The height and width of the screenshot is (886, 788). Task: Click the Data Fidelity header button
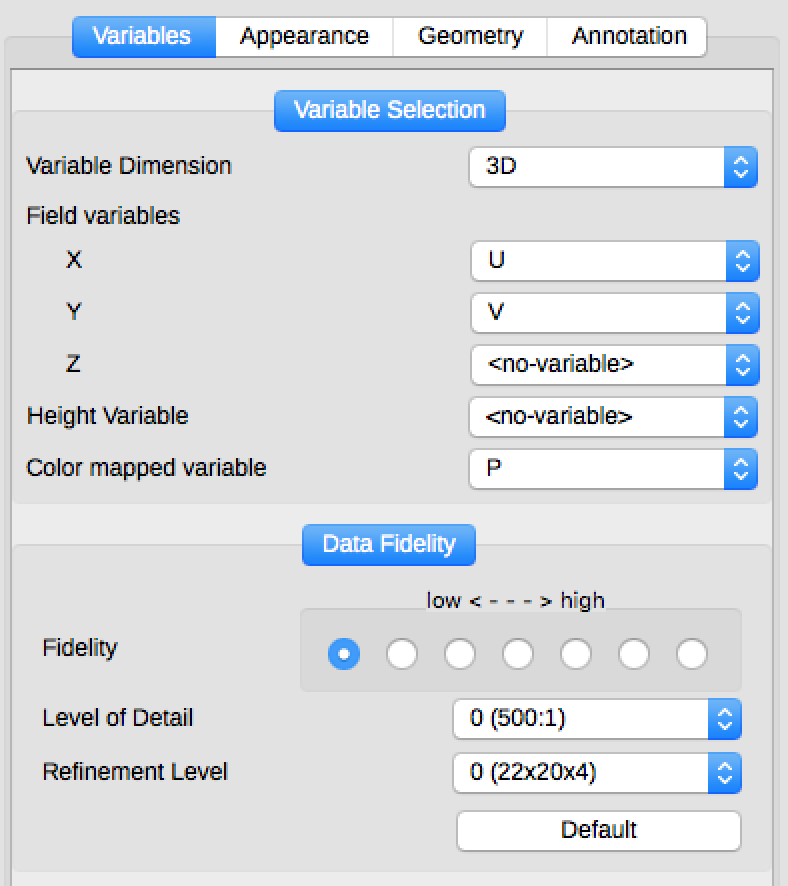click(x=388, y=545)
